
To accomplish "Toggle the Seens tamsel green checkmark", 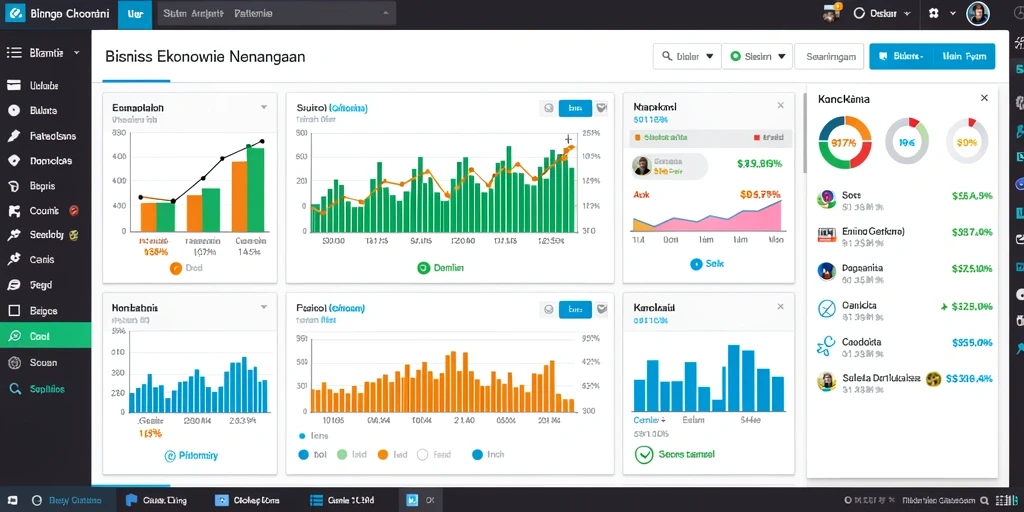I will [644, 455].
